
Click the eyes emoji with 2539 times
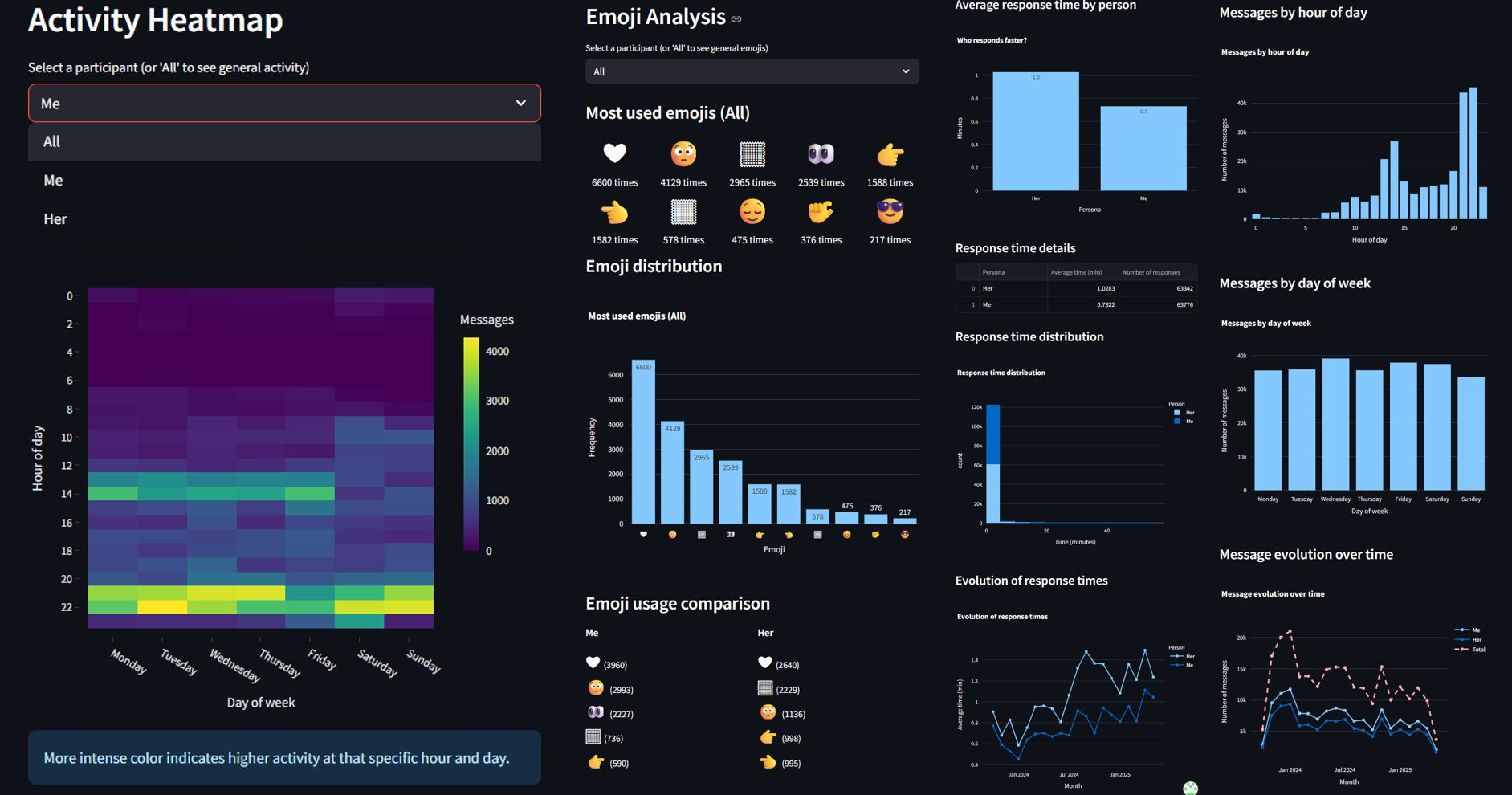click(x=821, y=153)
